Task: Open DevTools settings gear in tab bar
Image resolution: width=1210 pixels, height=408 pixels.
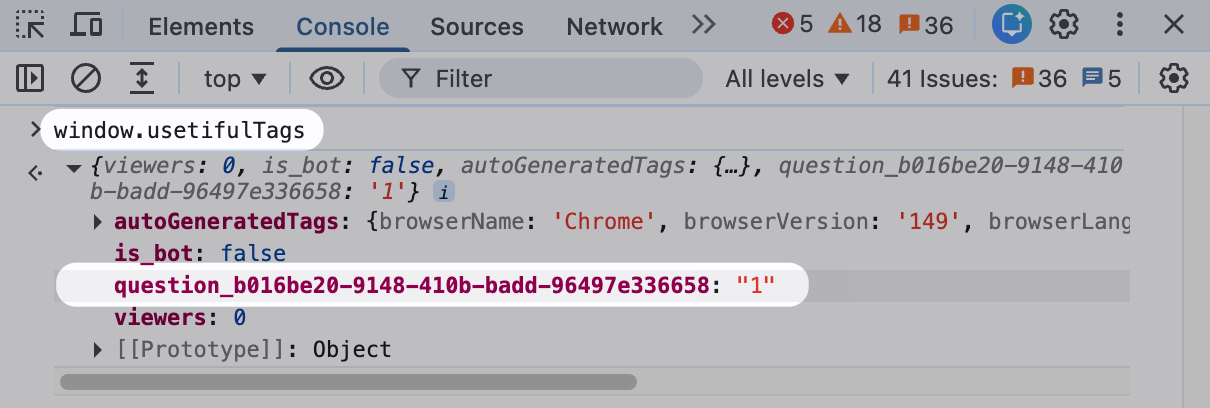Action: (1066, 25)
